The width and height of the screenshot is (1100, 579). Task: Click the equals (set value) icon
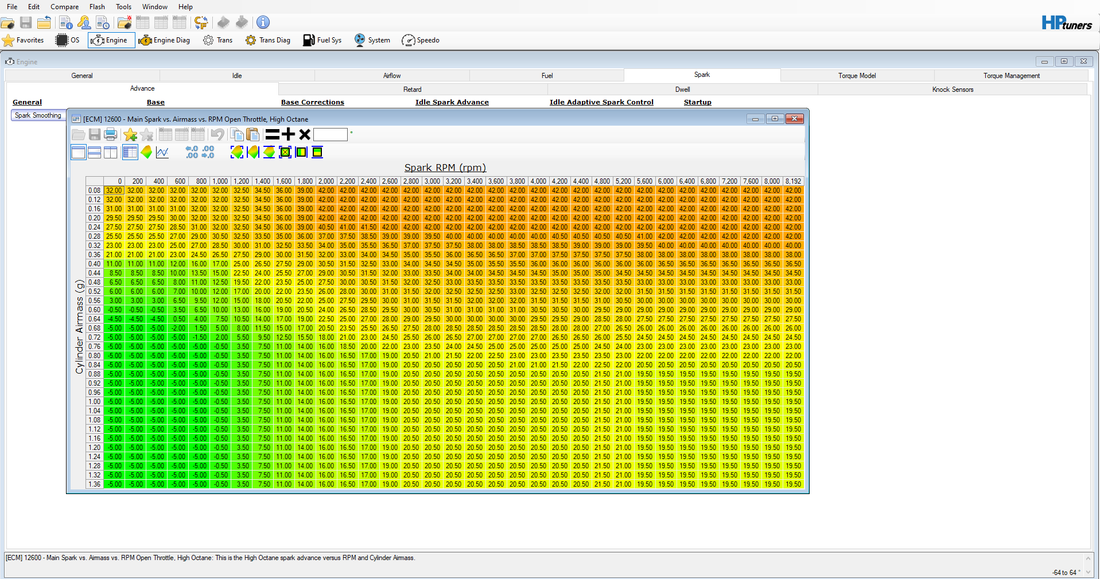[271, 134]
